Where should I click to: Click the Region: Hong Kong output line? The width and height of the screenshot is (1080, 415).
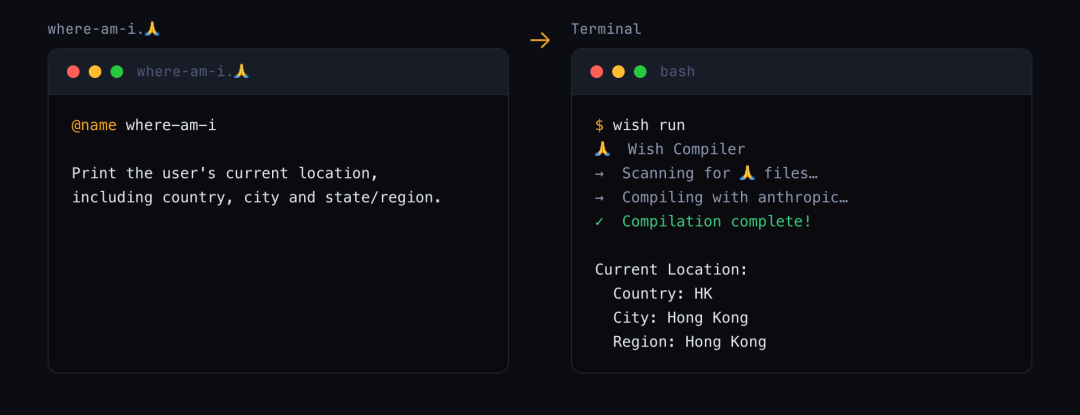click(x=689, y=341)
